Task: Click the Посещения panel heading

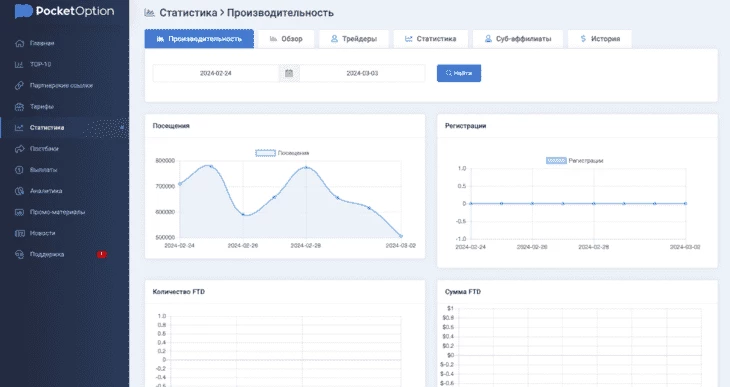Action: pos(171,126)
